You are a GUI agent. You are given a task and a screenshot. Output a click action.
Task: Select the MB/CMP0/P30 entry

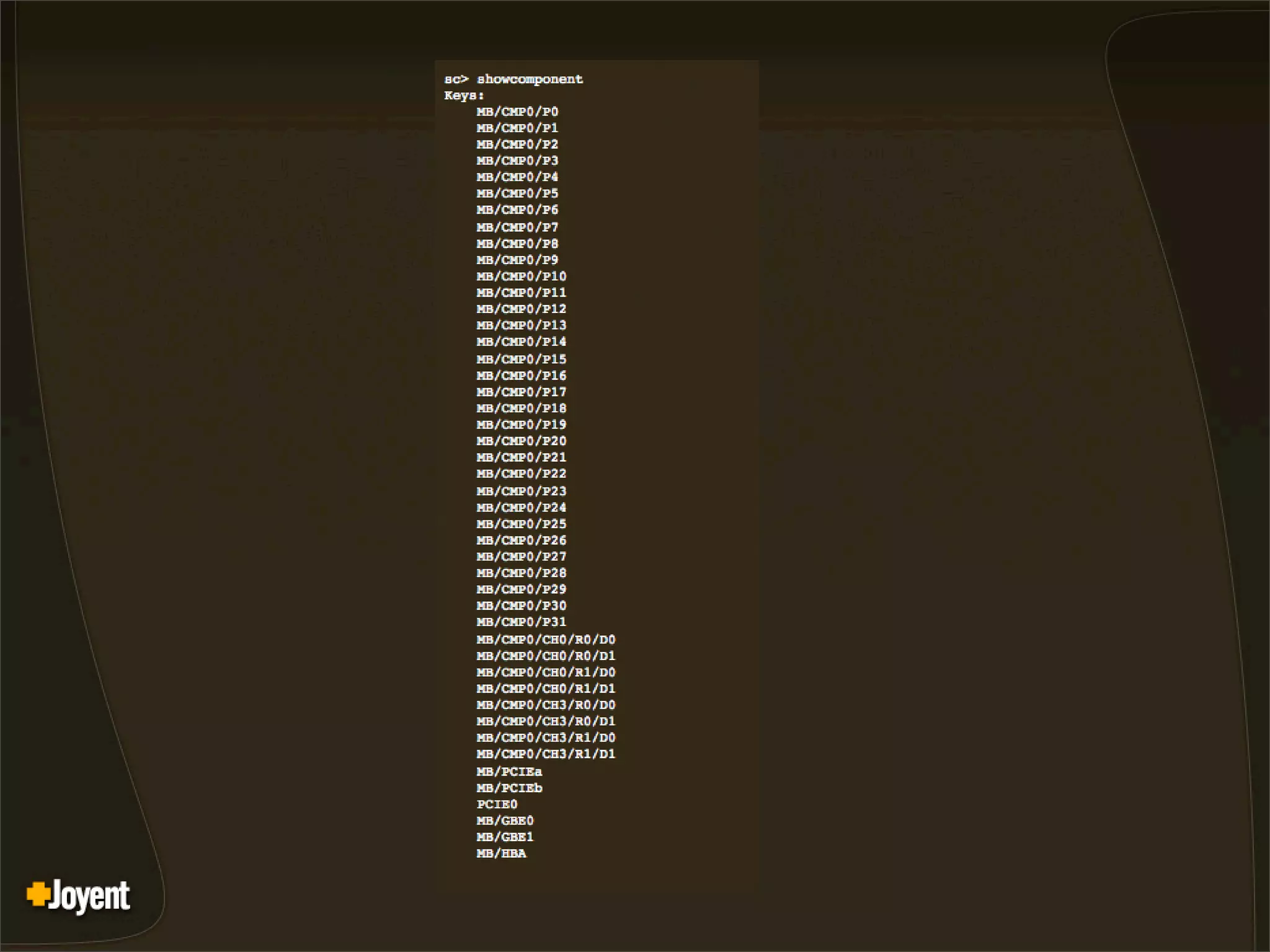(522, 606)
